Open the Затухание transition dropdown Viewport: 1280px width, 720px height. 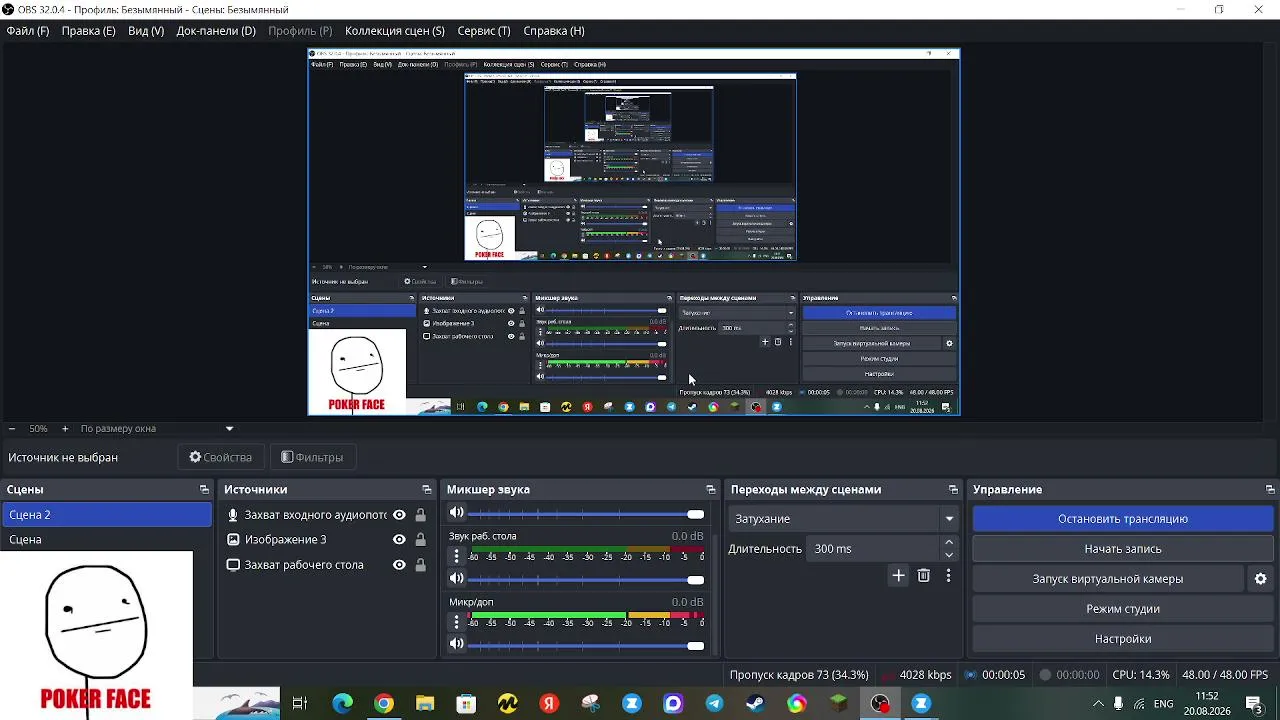(844, 519)
